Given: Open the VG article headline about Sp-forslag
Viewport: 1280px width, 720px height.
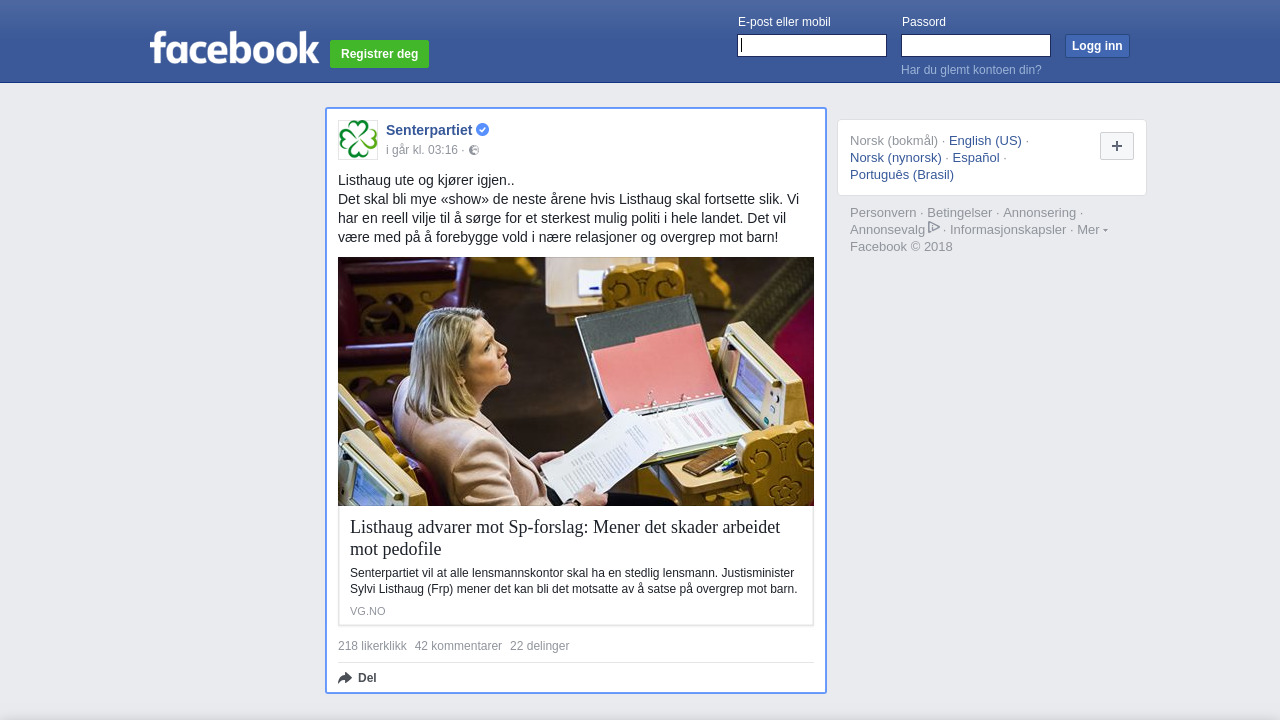Looking at the screenshot, I should (565, 538).
